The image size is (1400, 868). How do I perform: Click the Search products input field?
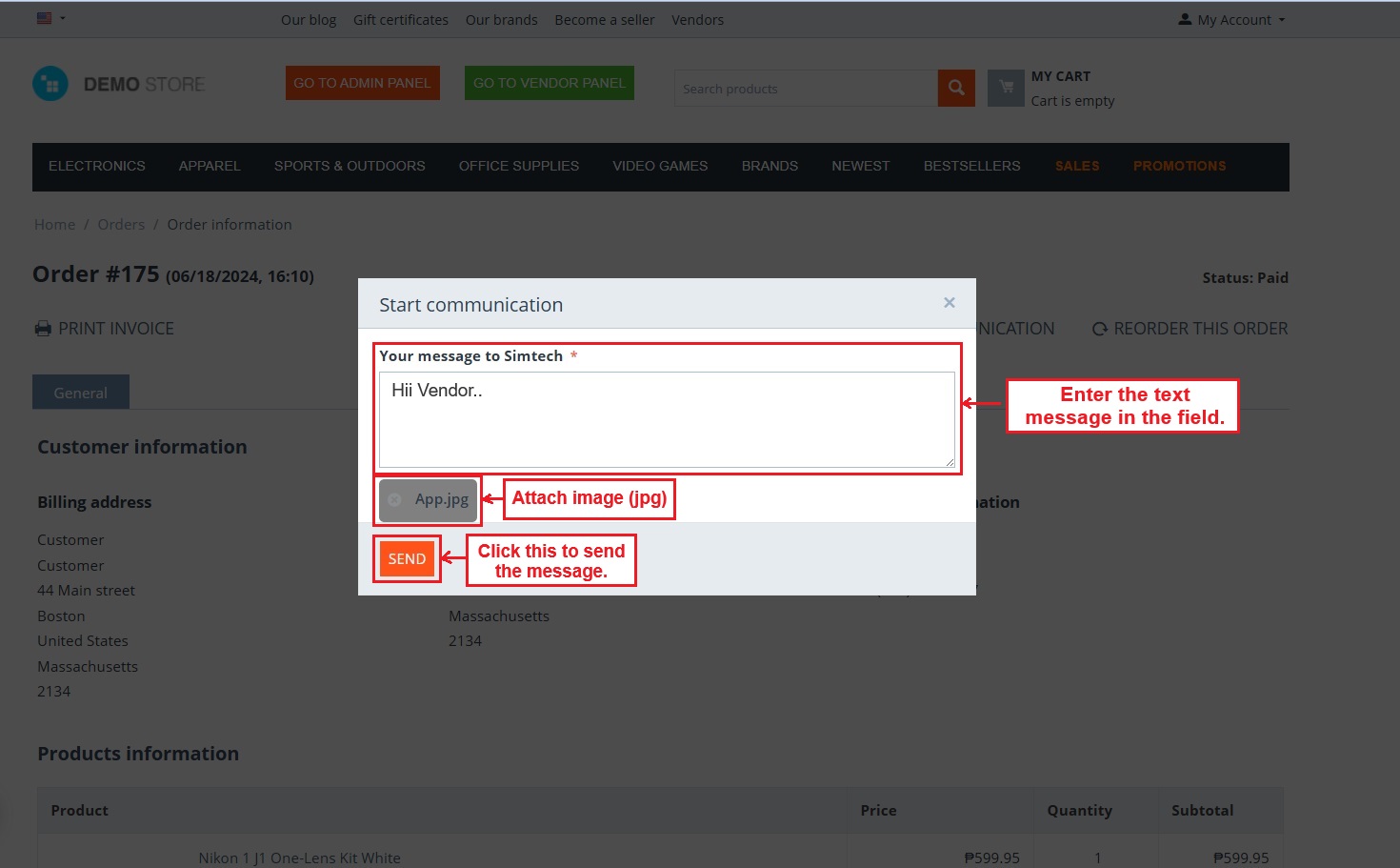point(806,89)
